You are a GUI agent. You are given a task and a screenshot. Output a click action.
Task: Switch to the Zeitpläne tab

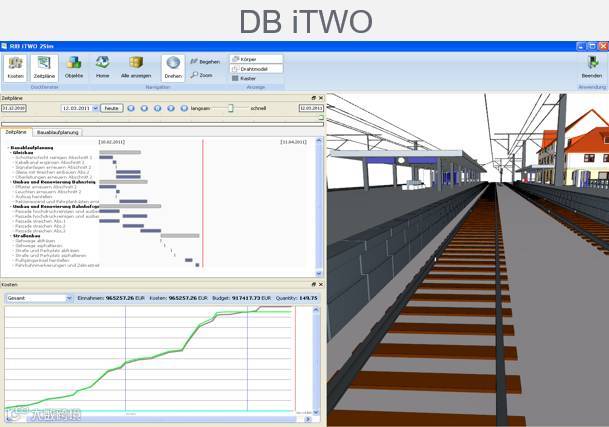pos(16,132)
